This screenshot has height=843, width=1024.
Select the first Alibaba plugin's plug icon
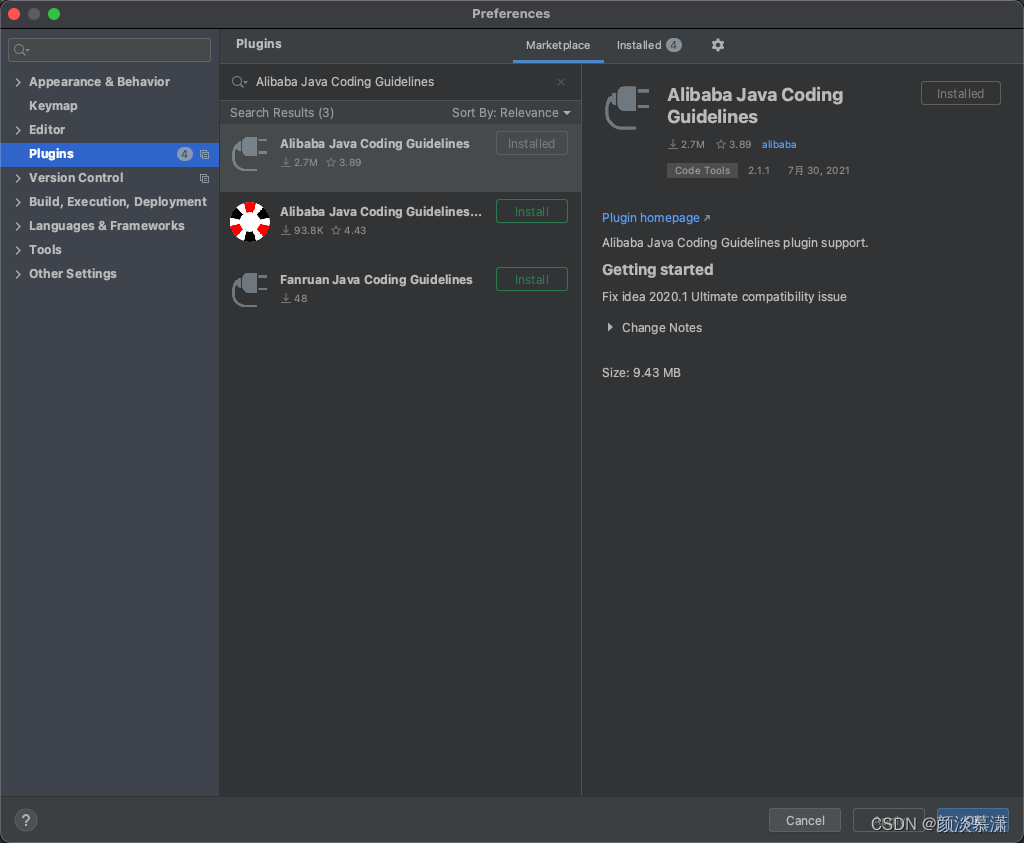[250, 154]
